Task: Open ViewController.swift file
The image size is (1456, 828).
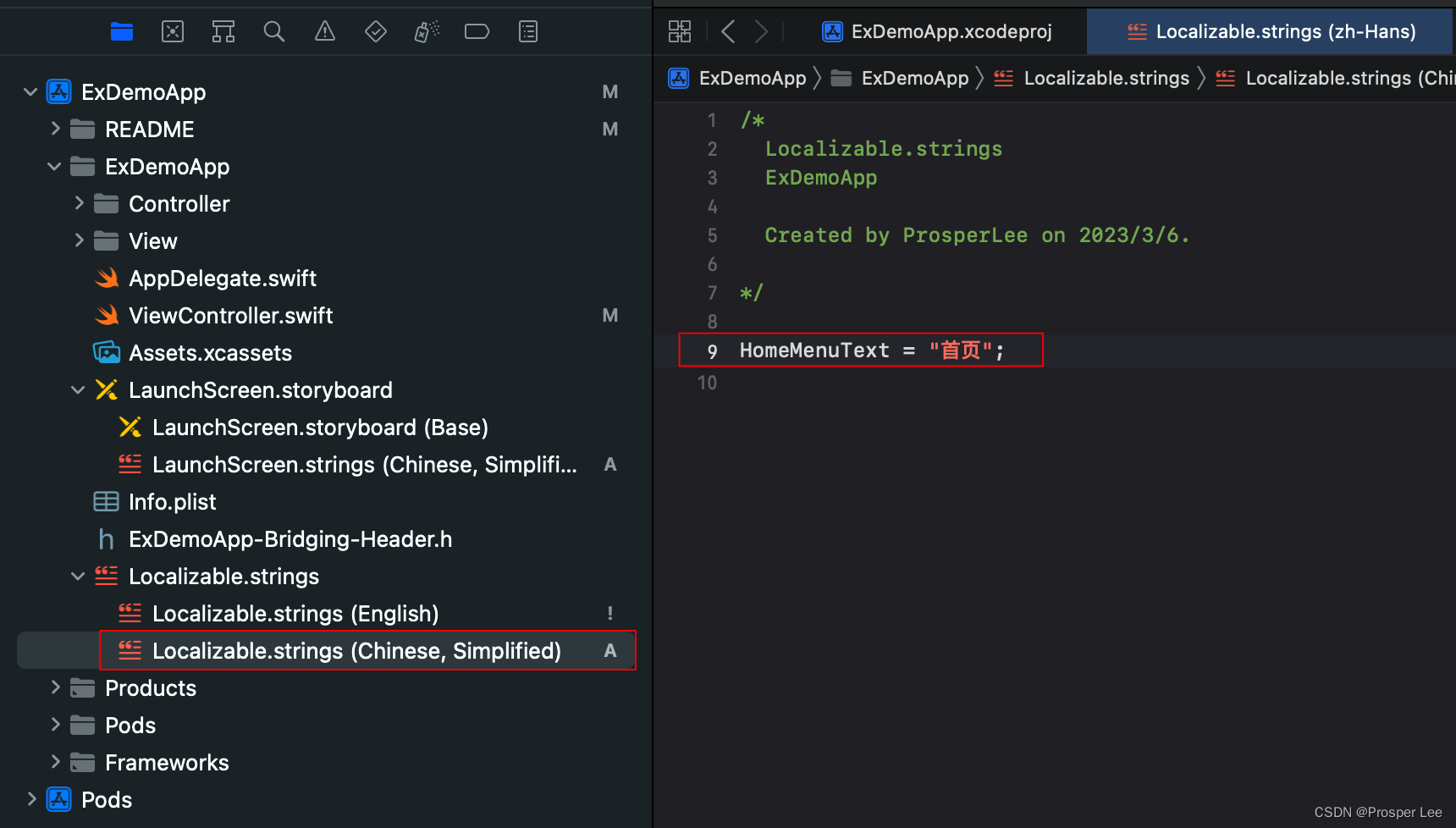Action: [230, 315]
